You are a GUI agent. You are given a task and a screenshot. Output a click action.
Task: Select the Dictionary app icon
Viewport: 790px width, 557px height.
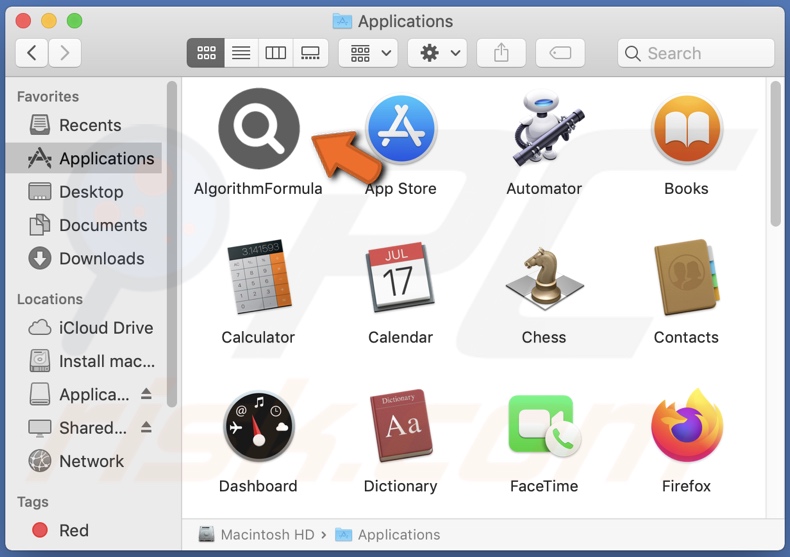pos(401,426)
